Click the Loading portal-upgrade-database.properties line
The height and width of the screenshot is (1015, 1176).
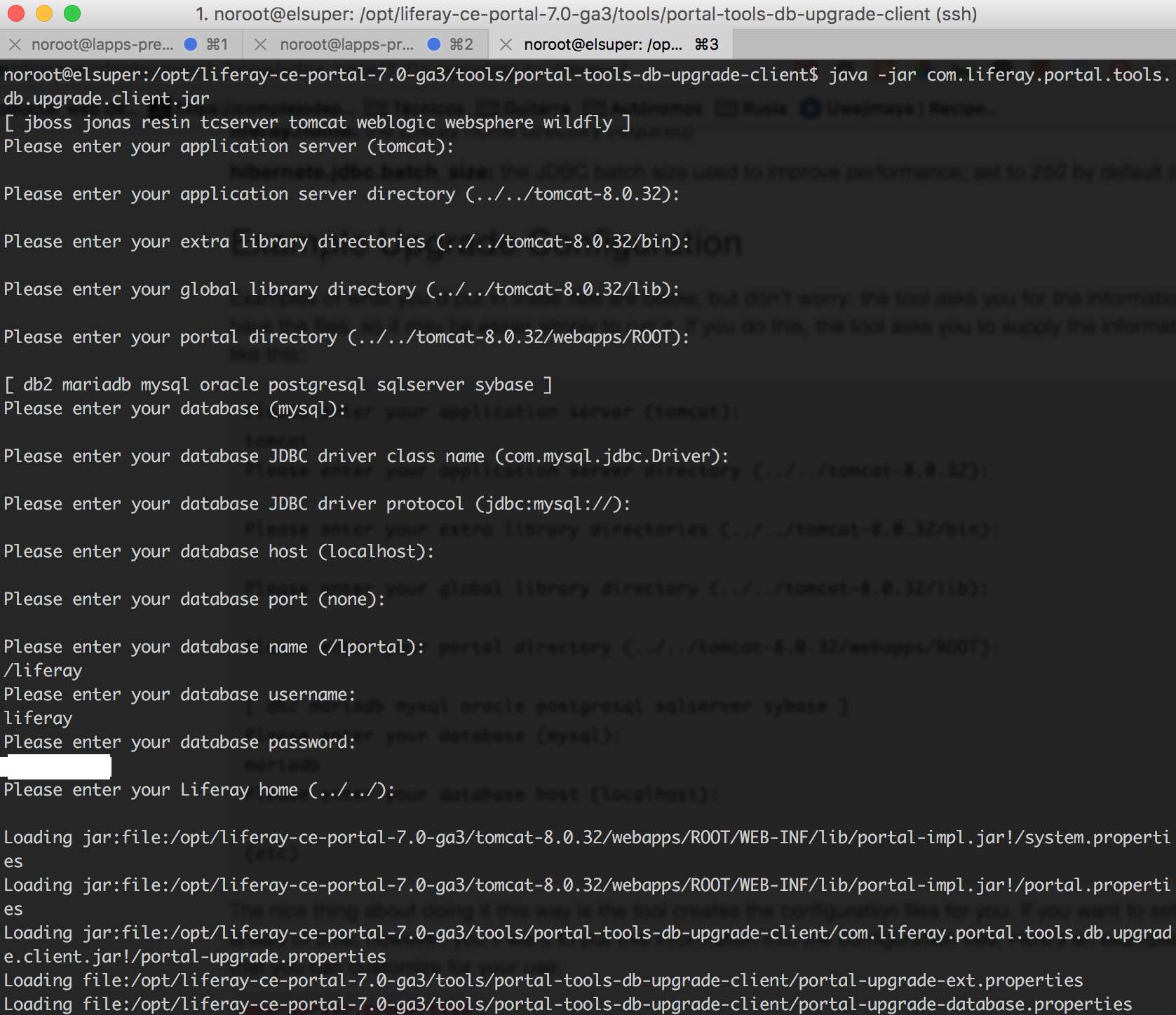(568, 1004)
